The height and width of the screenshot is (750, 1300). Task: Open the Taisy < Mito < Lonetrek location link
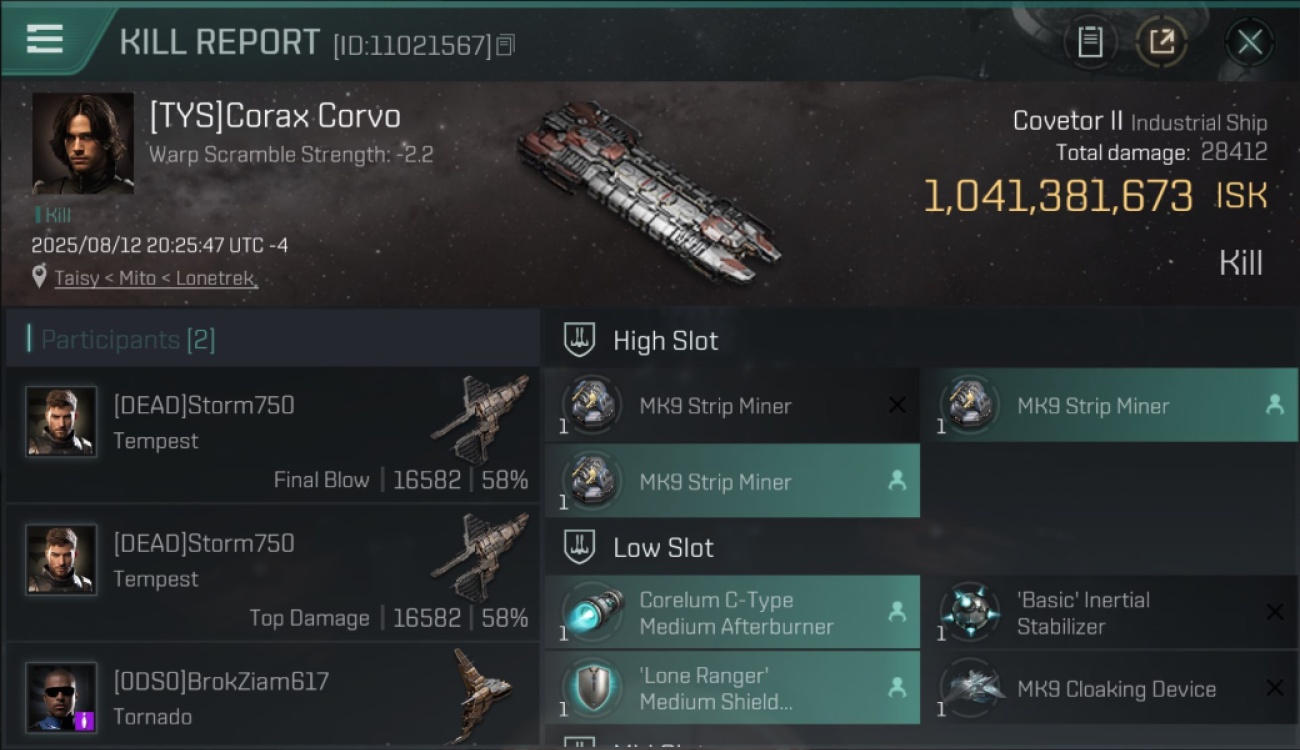(156, 278)
